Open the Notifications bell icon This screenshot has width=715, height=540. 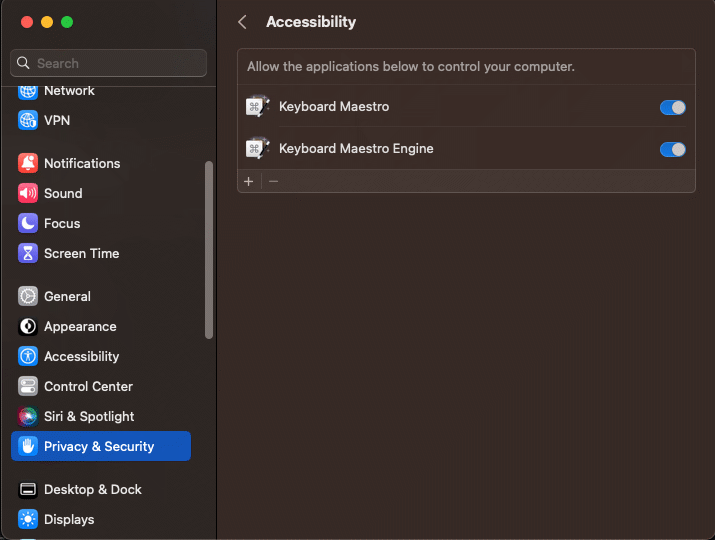tap(28, 163)
